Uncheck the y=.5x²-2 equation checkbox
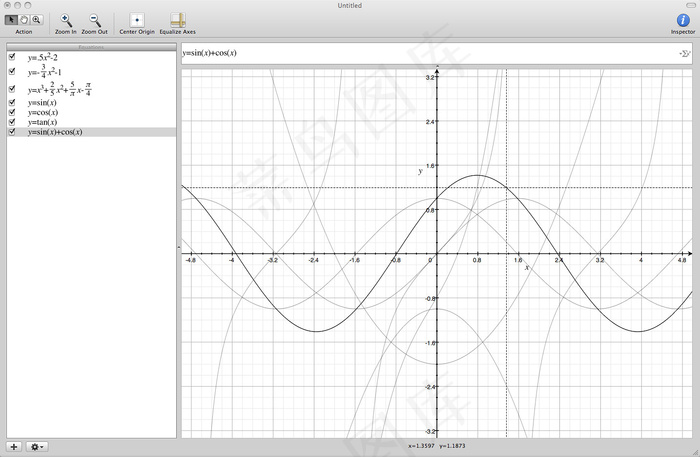700x457 pixels. 12,57
